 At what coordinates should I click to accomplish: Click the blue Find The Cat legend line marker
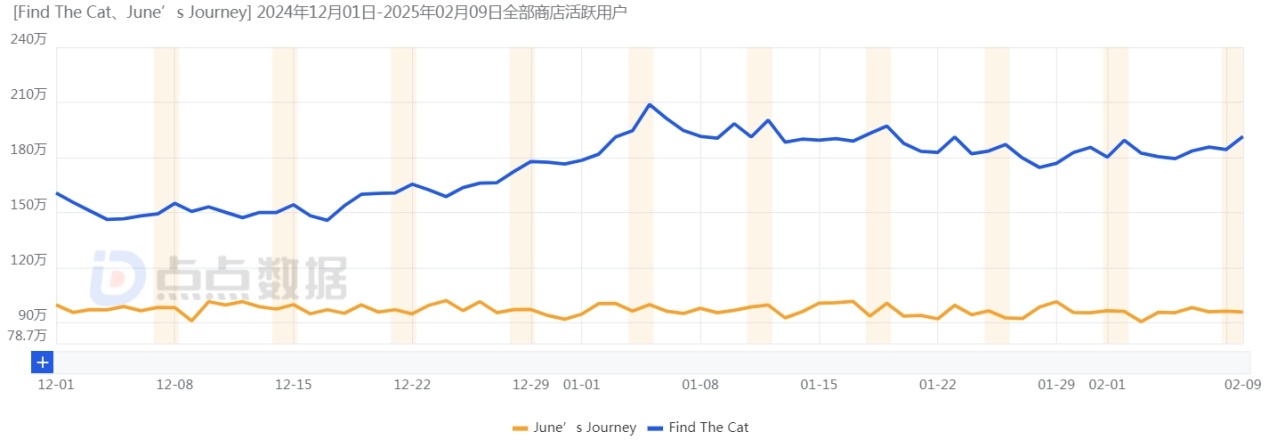point(655,428)
